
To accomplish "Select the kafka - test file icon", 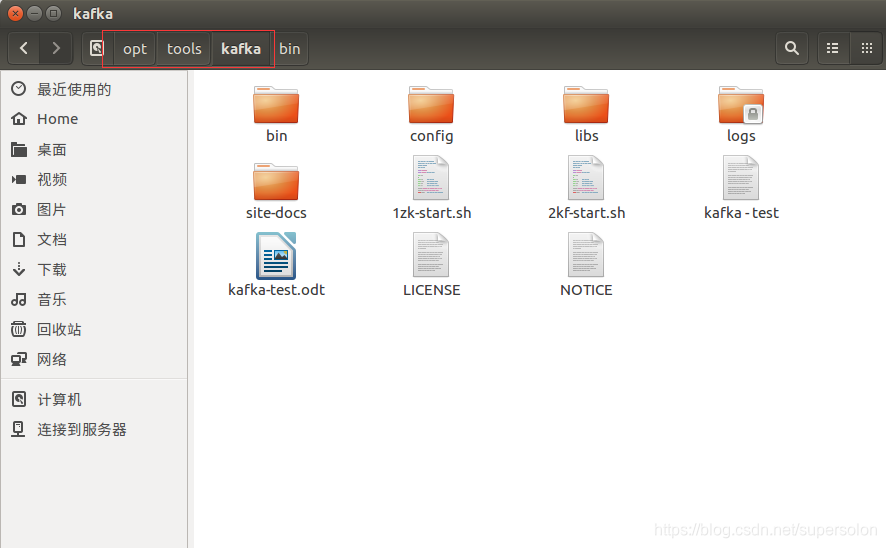I will point(741,178).
